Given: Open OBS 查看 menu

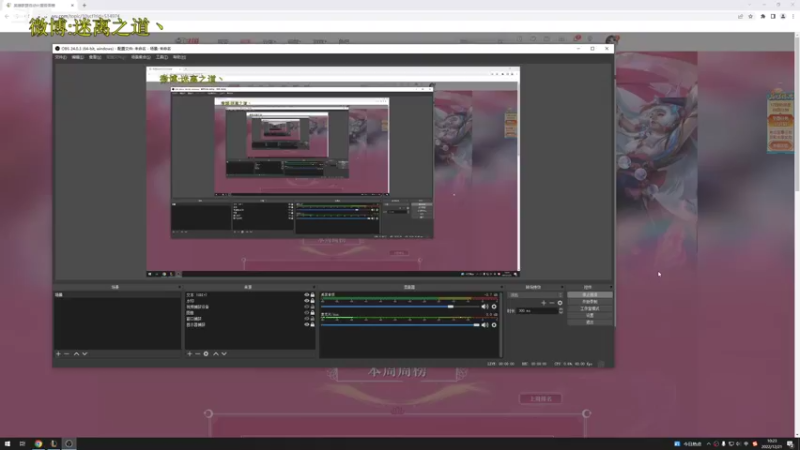Looking at the screenshot, I should pyautogui.click(x=95, y=57).
